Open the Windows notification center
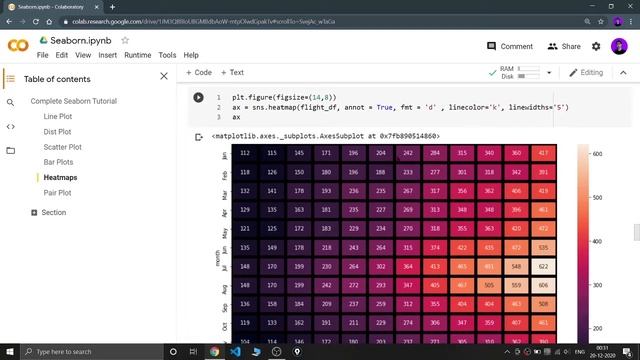 [627, 351]
